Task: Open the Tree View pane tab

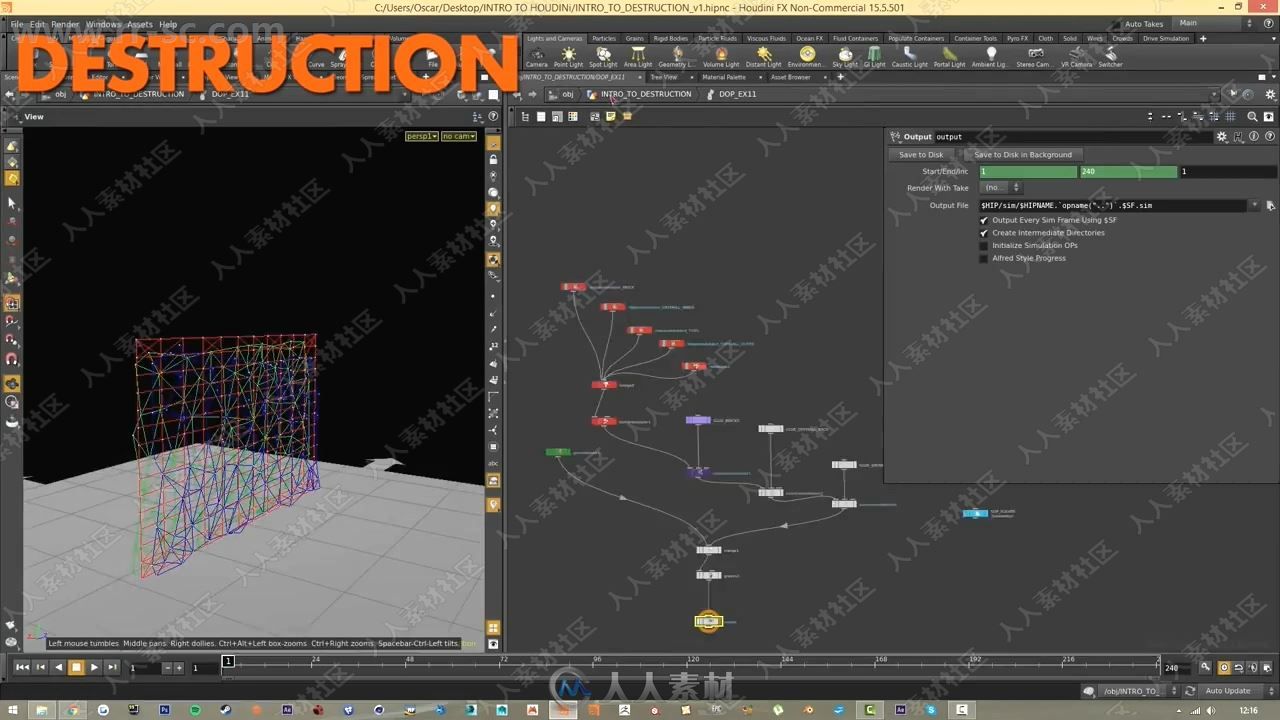Action: pyautogui.click(x=663, y=77)
